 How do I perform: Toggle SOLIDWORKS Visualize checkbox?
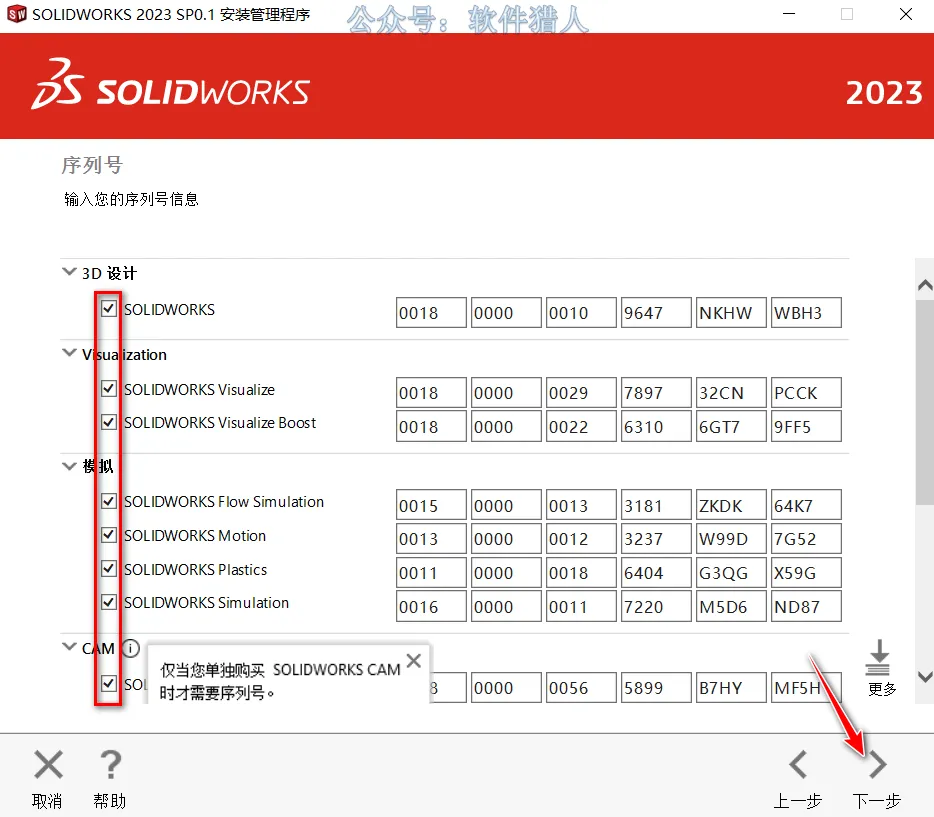[x=108, y=389]
